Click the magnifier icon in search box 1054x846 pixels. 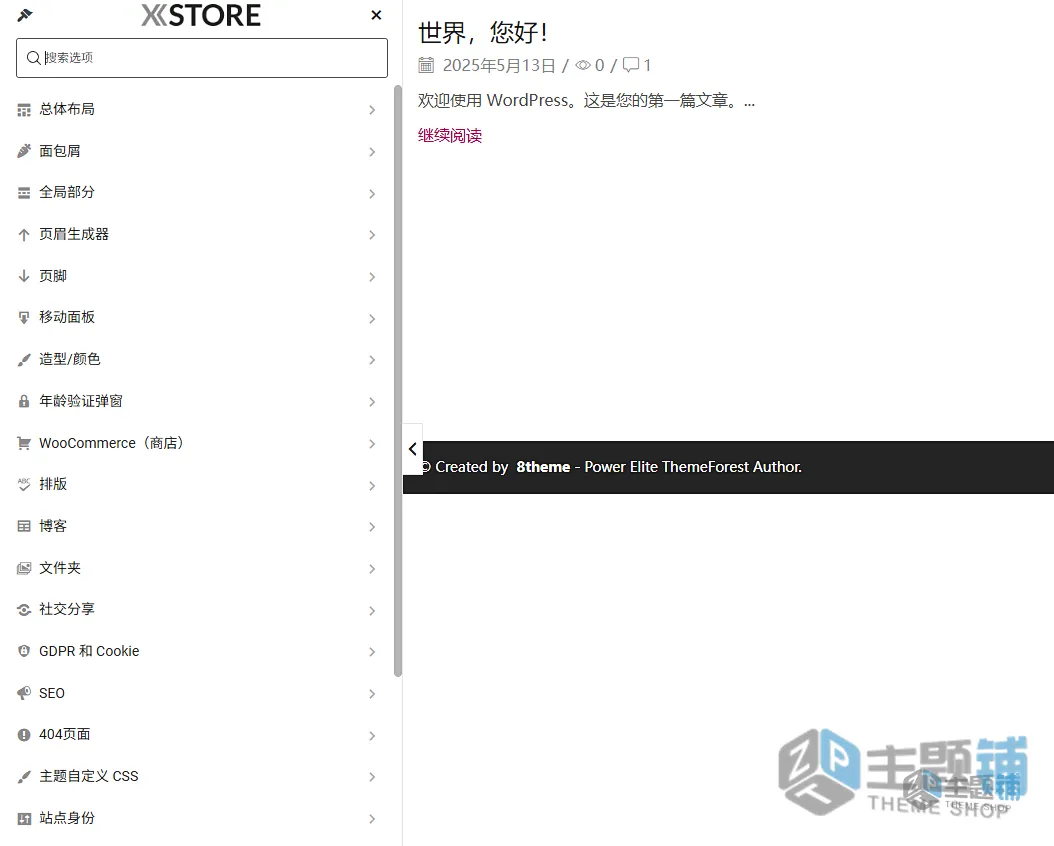click(33, 58)
